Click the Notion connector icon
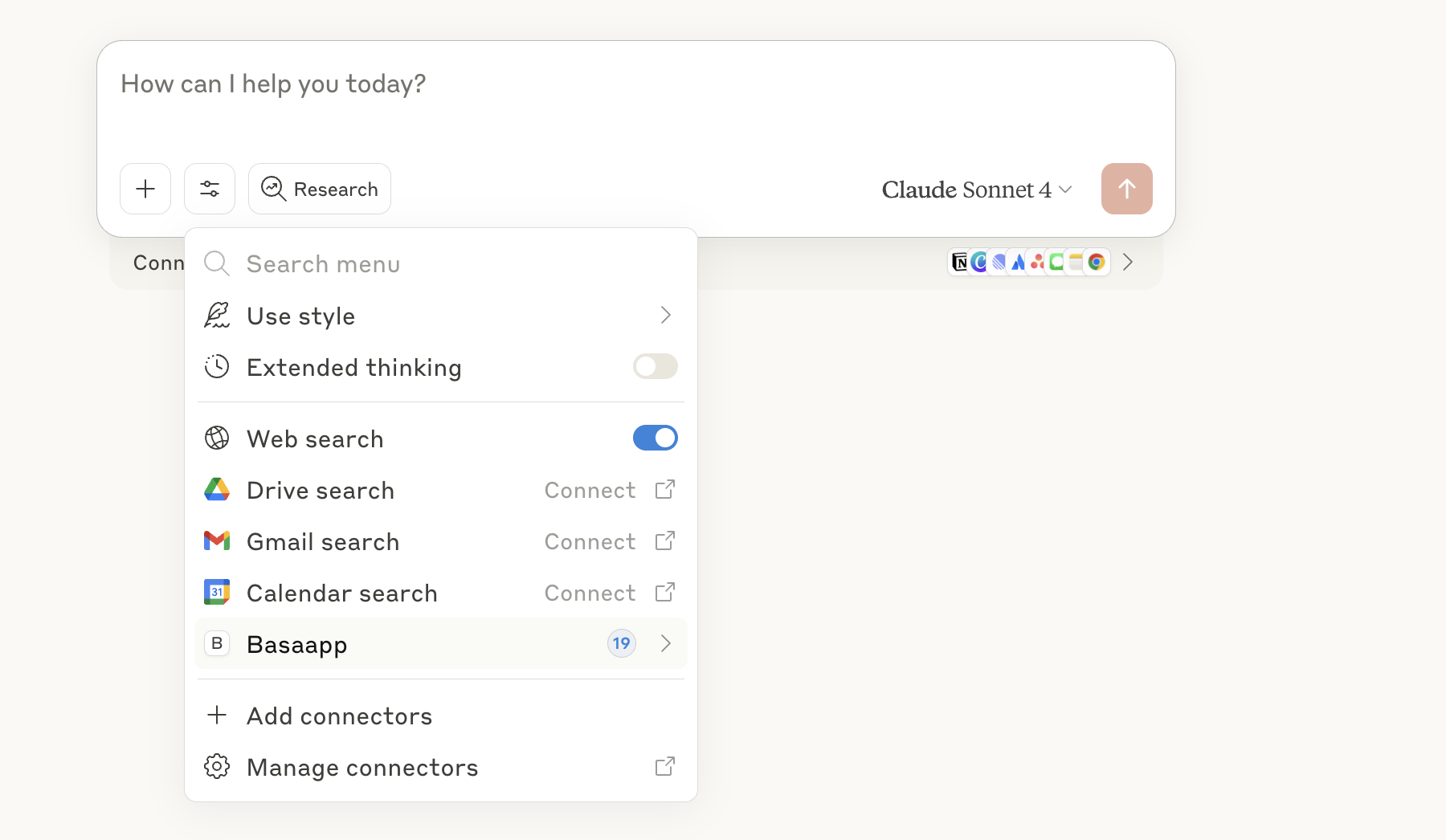The width and height of the screenshot is (1446, 840). (959, 262)
